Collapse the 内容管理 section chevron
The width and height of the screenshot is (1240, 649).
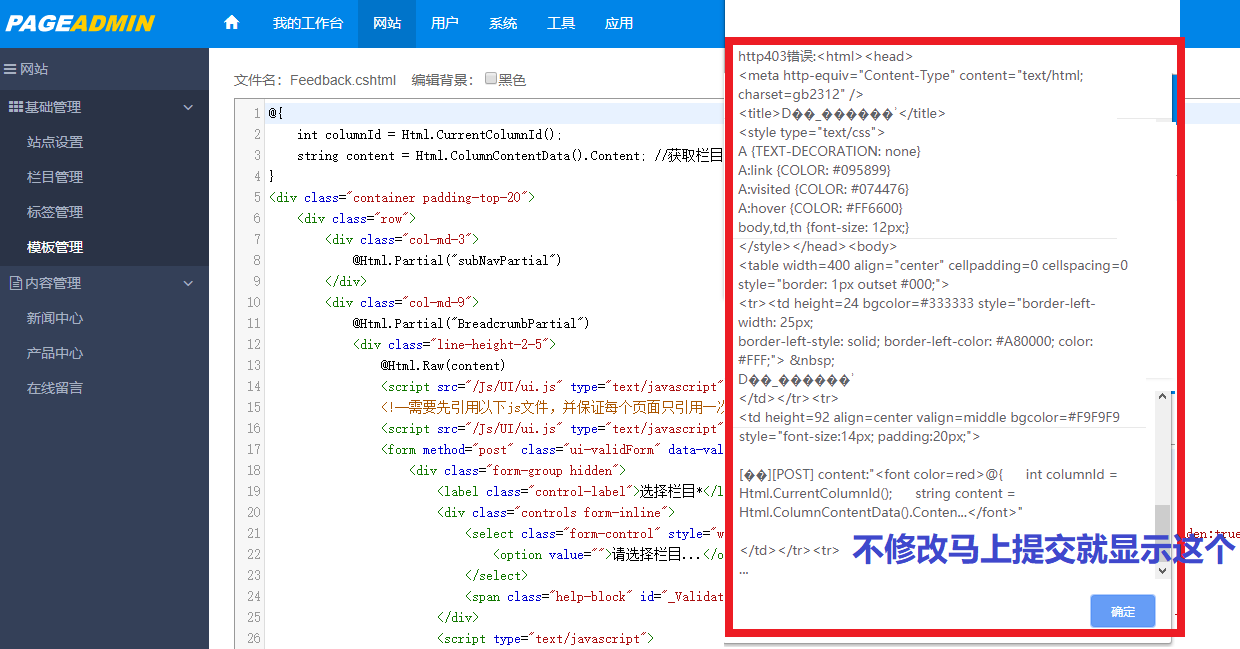188,283
